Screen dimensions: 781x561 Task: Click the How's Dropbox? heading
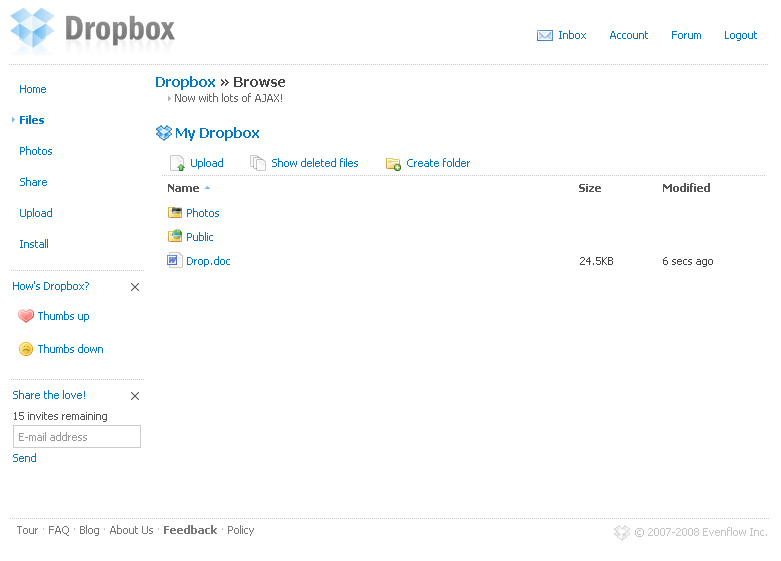(51, 286)
